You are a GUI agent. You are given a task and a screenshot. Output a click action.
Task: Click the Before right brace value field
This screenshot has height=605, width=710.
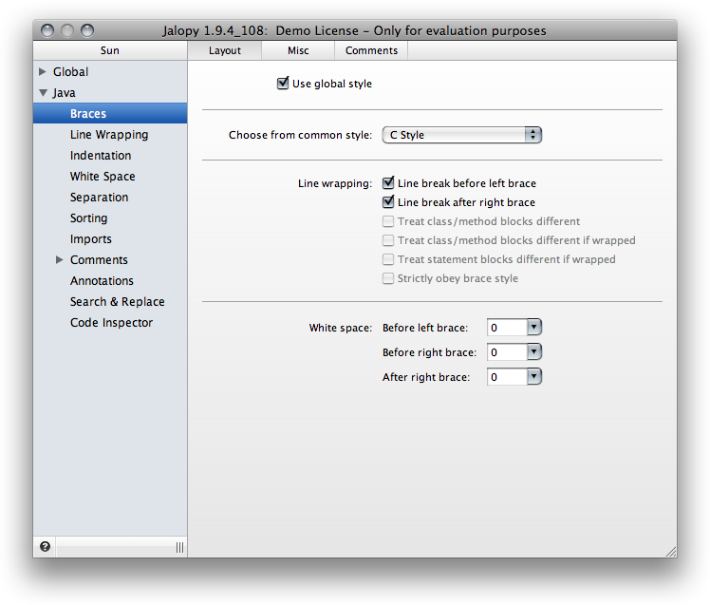507,352
